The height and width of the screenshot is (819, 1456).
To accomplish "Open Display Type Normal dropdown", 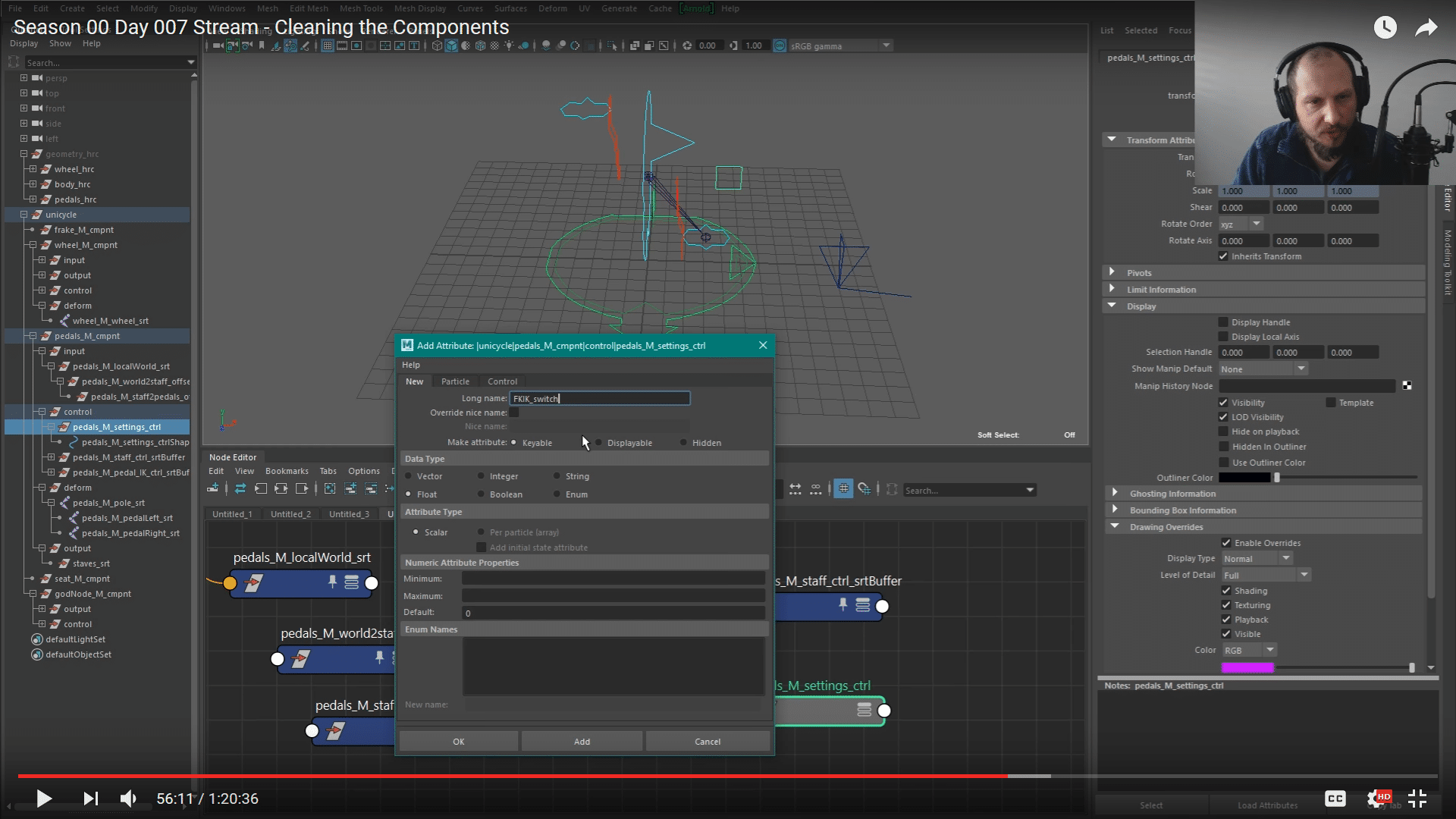I will click(1257, 559).
